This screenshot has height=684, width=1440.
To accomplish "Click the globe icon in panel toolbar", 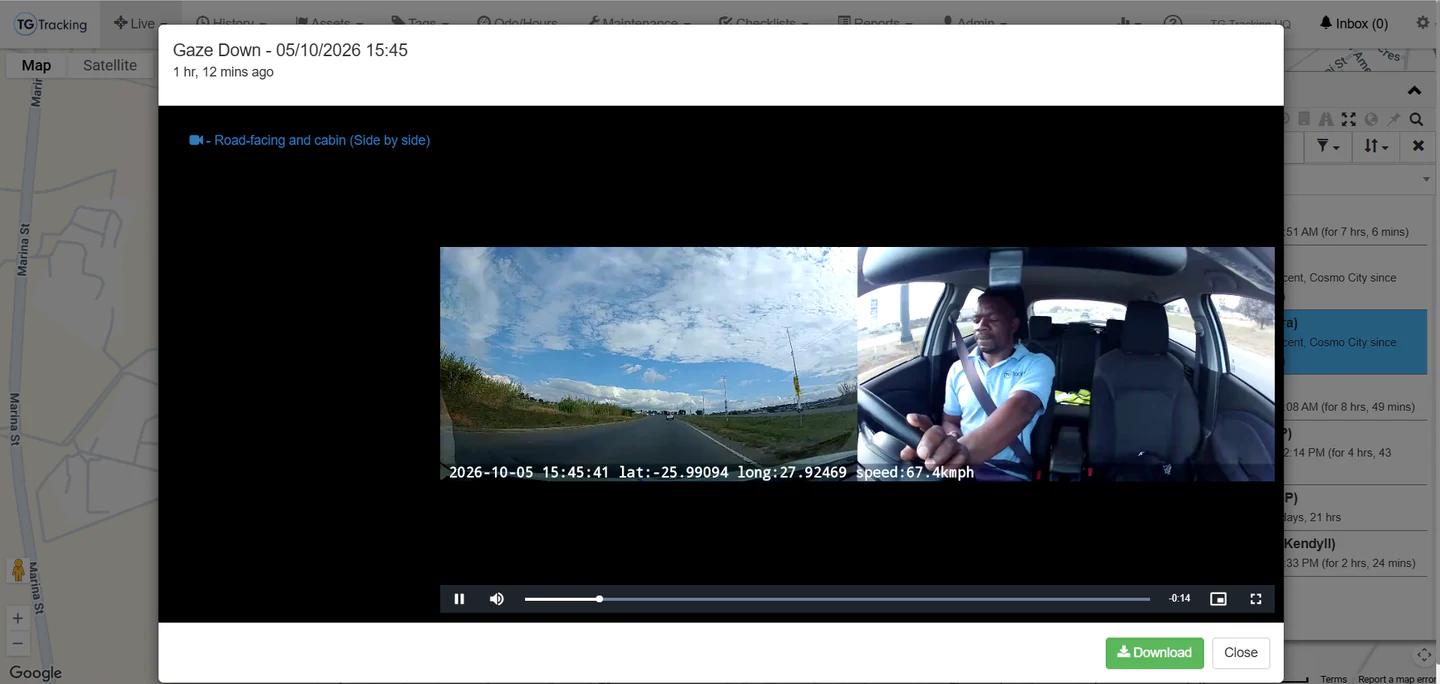I will tap(1371, 119).
